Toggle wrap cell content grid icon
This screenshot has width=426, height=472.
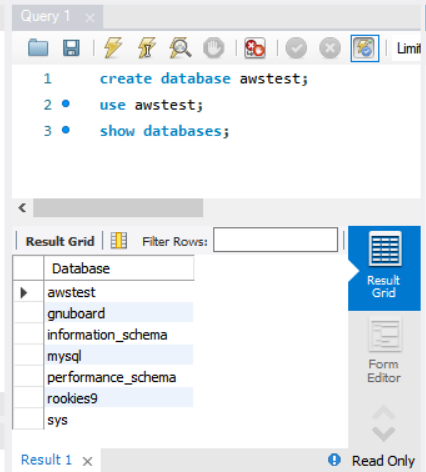(x=119, y=241)
